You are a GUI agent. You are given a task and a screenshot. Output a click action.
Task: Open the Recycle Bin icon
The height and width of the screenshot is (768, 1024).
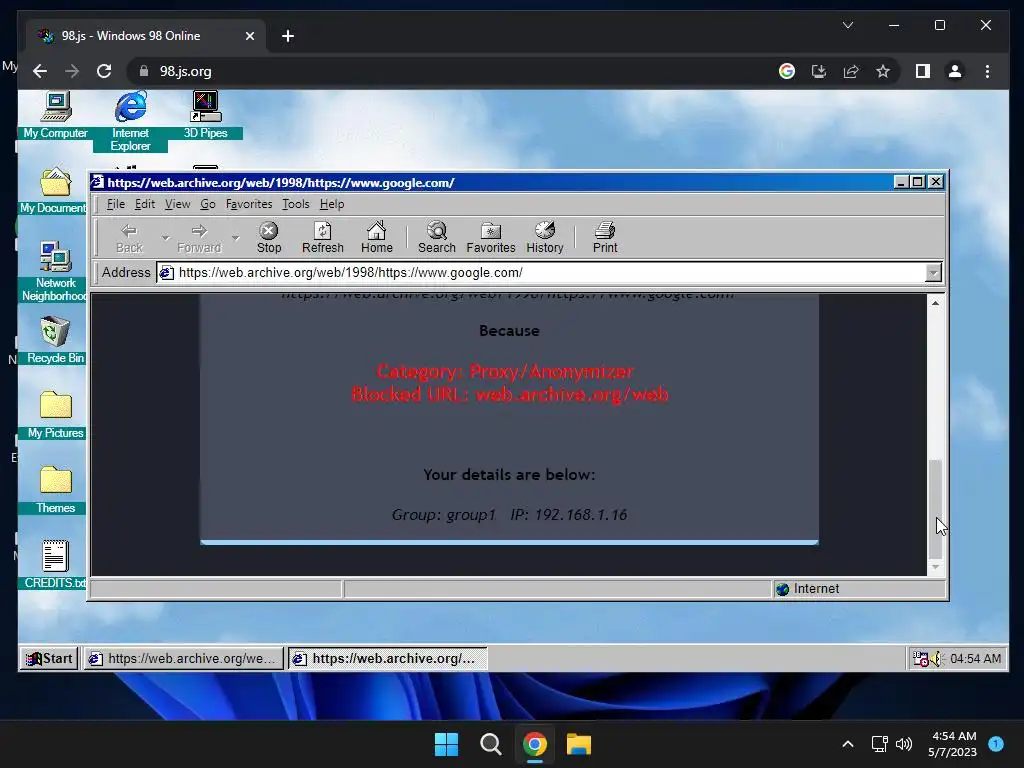pyautogui.click(x=56, y=340)
